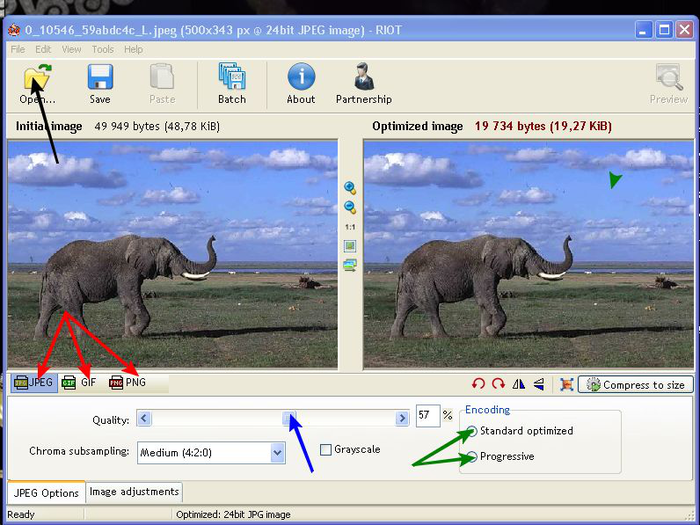Choose Progressive encoding
The height and width of the screenshot is (525, 700).
pyautogui.click(x=471, y=457)
